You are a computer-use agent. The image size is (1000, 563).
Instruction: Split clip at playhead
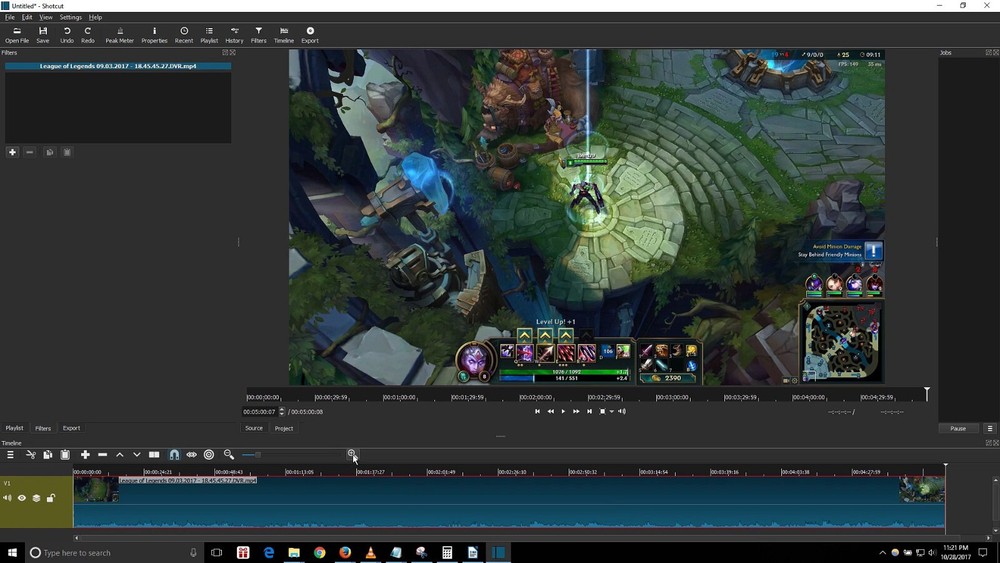pos(154,455)
